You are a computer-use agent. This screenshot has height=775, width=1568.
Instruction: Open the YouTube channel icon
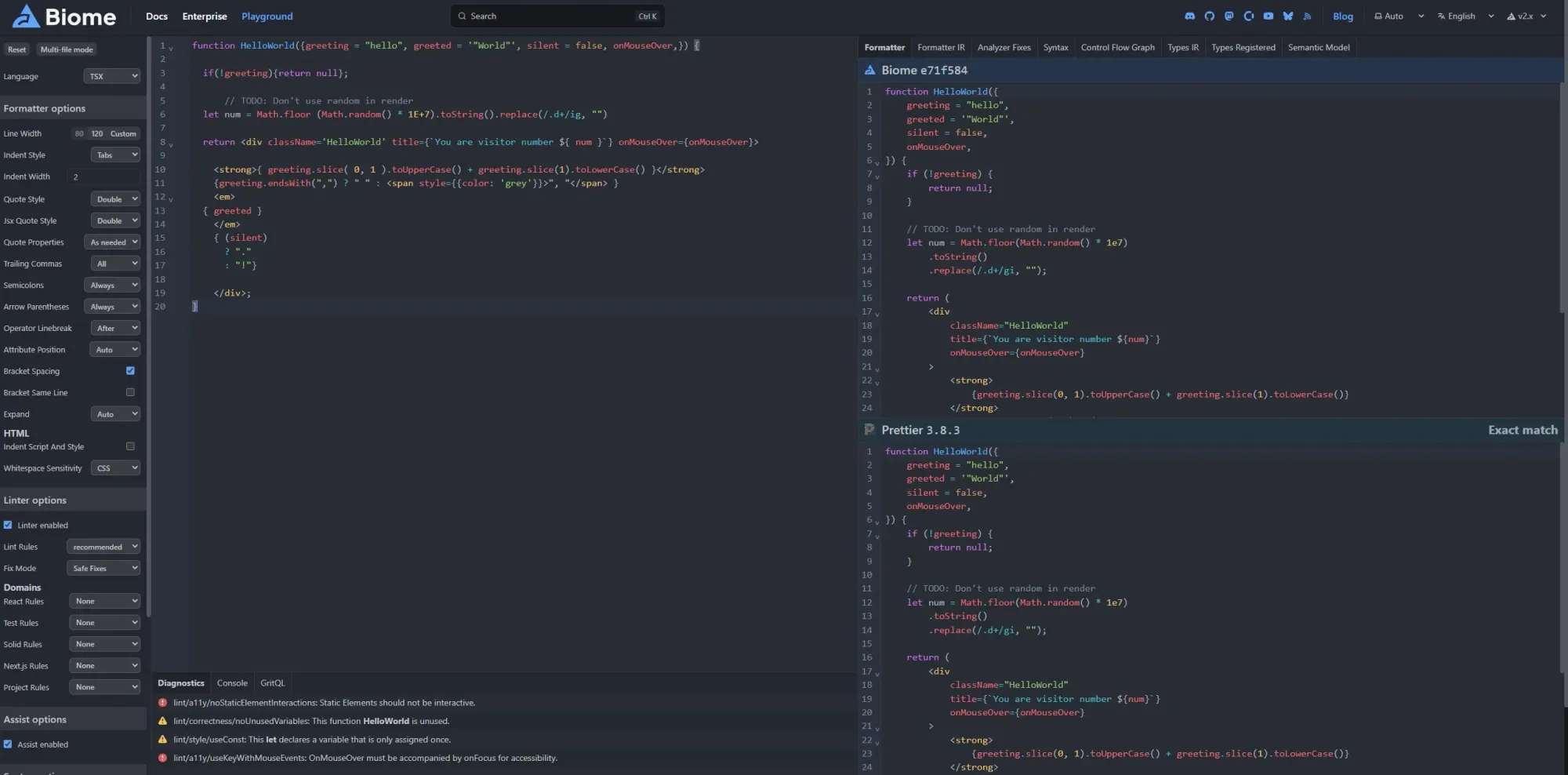pos(1268,16)
